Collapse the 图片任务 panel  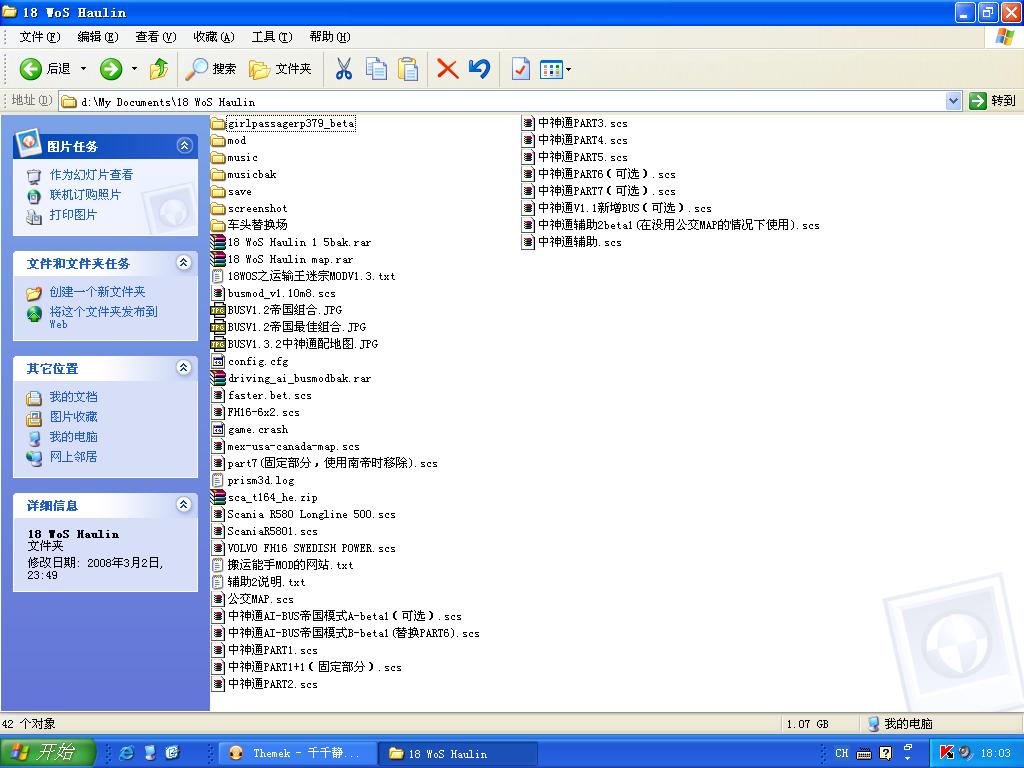pos(184,146)
